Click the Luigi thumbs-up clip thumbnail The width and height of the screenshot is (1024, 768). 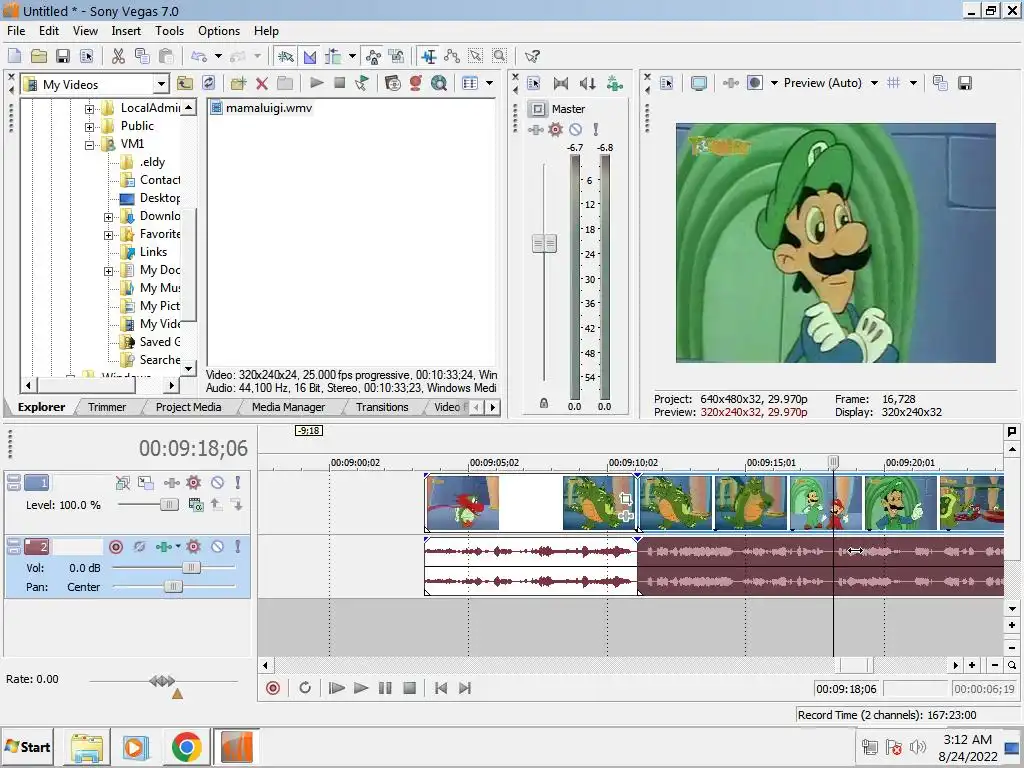(901, 502)
